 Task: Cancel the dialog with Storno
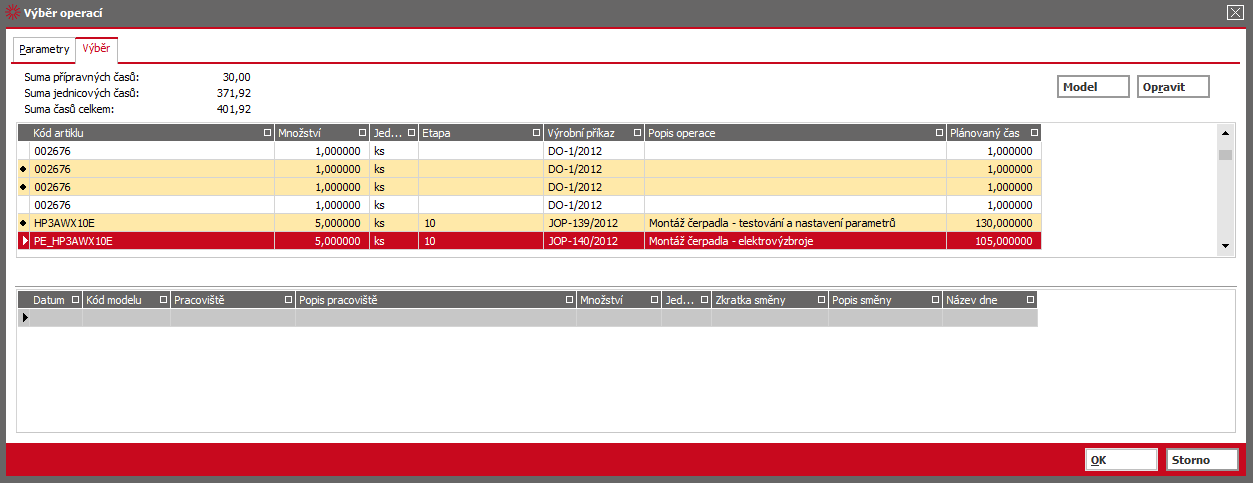point(1202,460)
